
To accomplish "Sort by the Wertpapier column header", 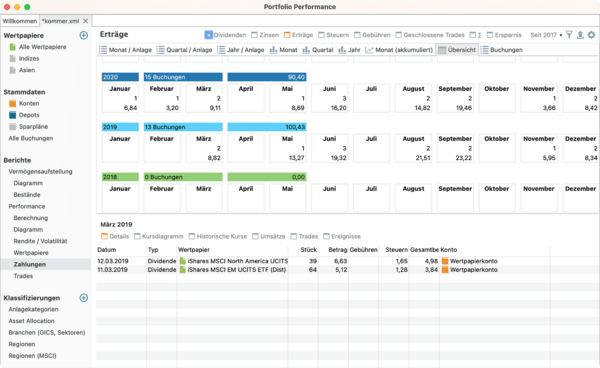I will tap(232, 250).
